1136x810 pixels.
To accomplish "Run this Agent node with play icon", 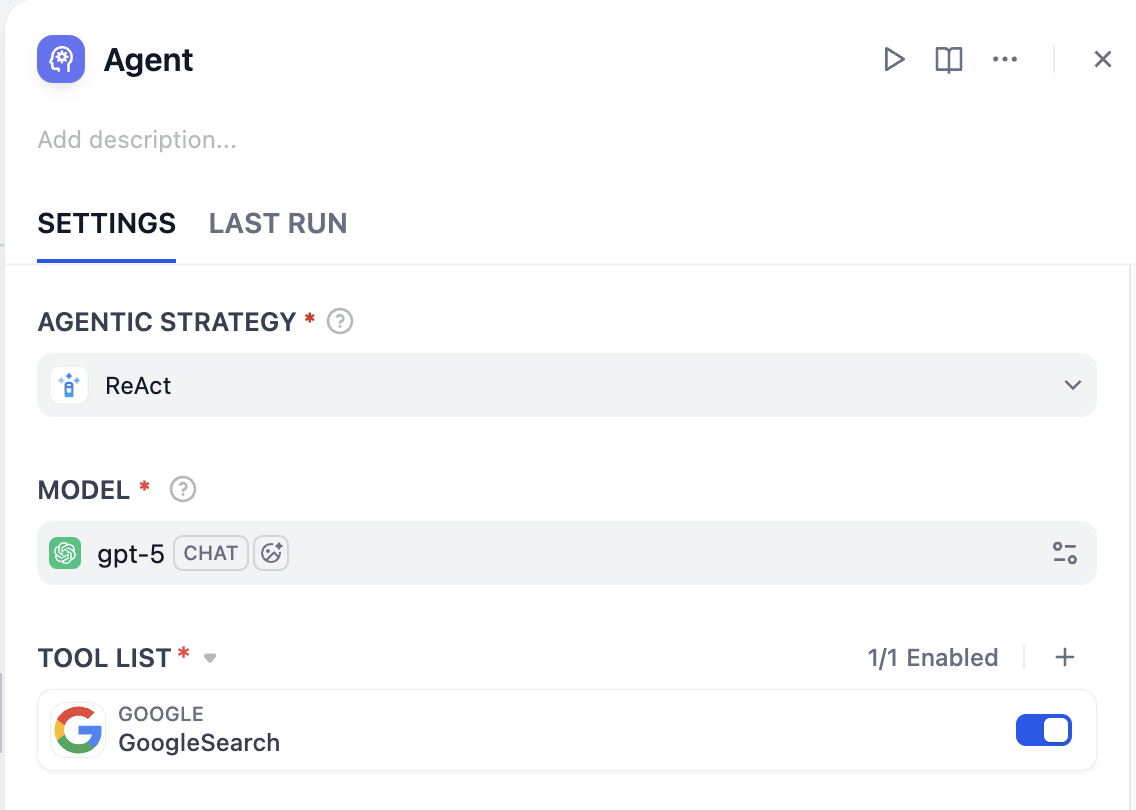I will tap(894, 60).
